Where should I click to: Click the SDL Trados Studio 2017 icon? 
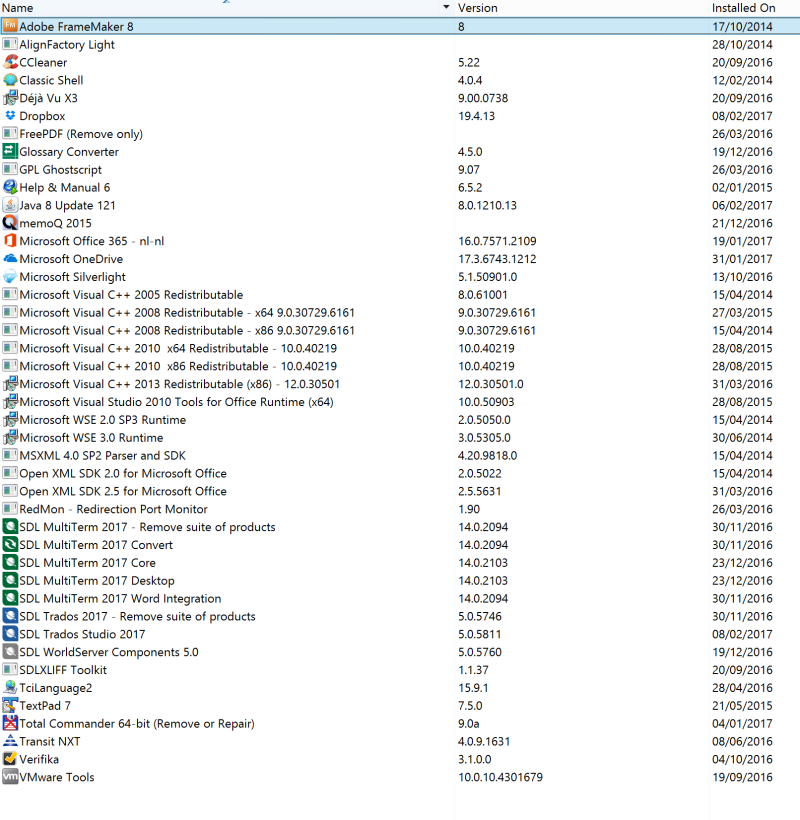(10, 634)
